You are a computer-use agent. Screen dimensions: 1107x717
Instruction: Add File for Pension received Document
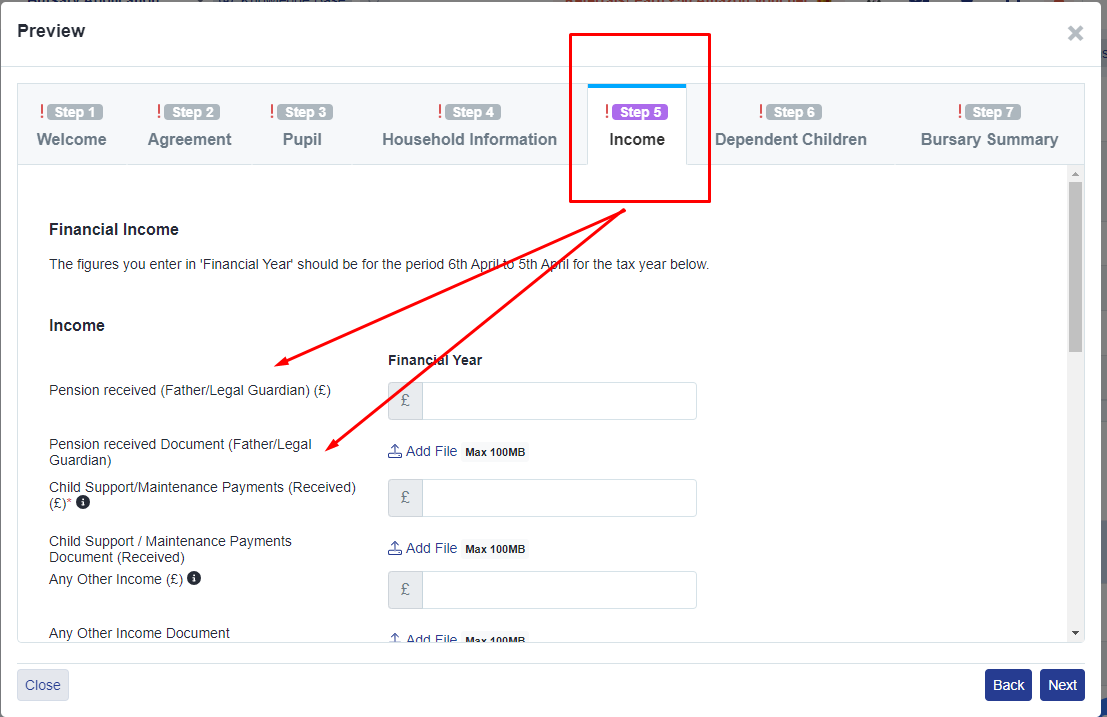click(423, 452)
